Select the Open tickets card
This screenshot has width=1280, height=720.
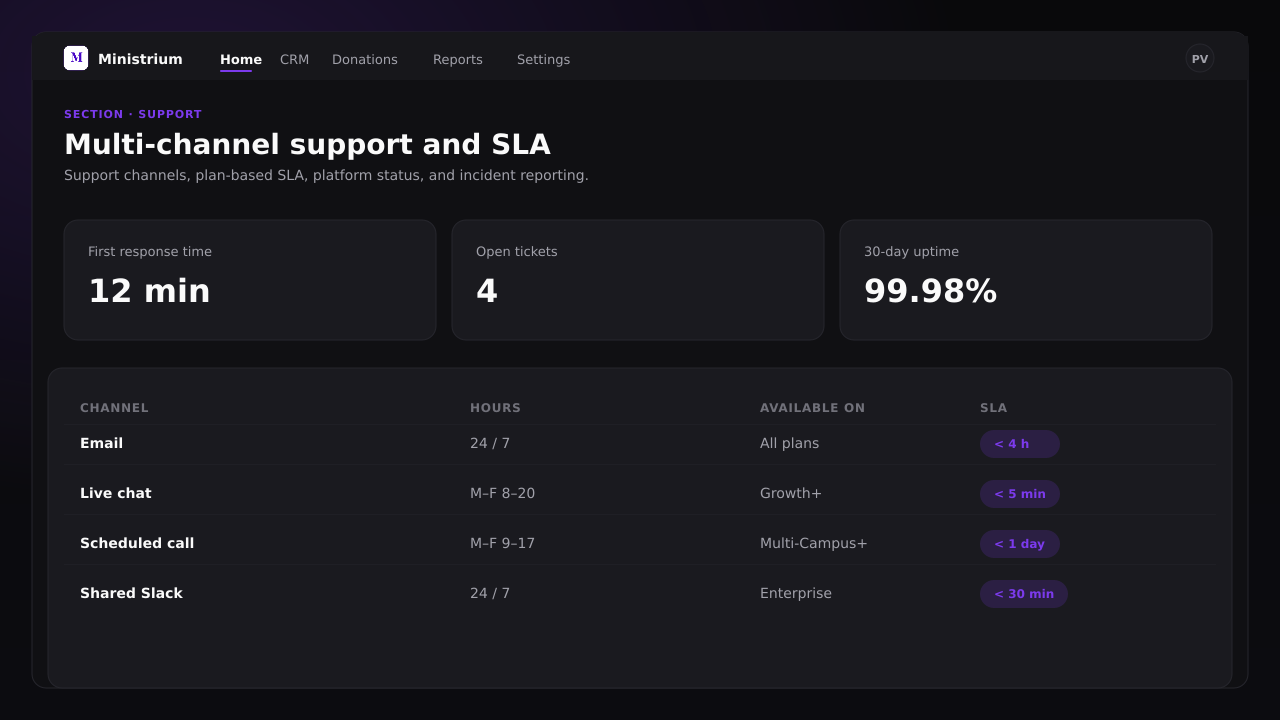point(638,280)
